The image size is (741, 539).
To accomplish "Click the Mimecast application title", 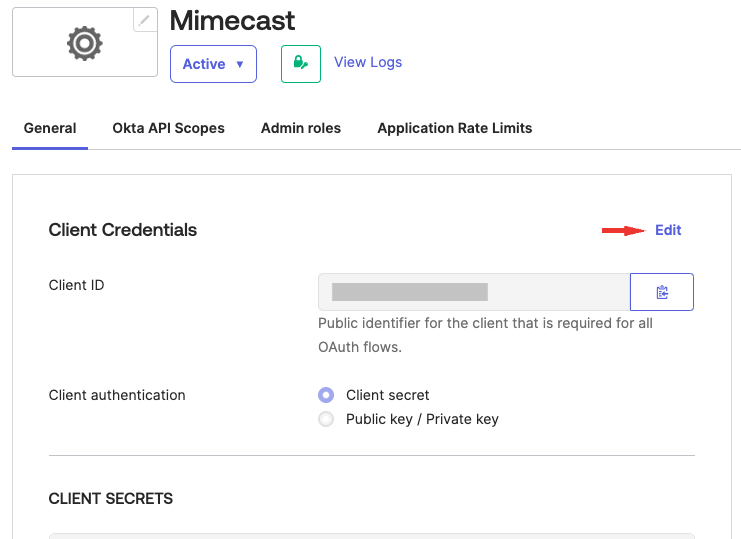I will coord(232,20).
